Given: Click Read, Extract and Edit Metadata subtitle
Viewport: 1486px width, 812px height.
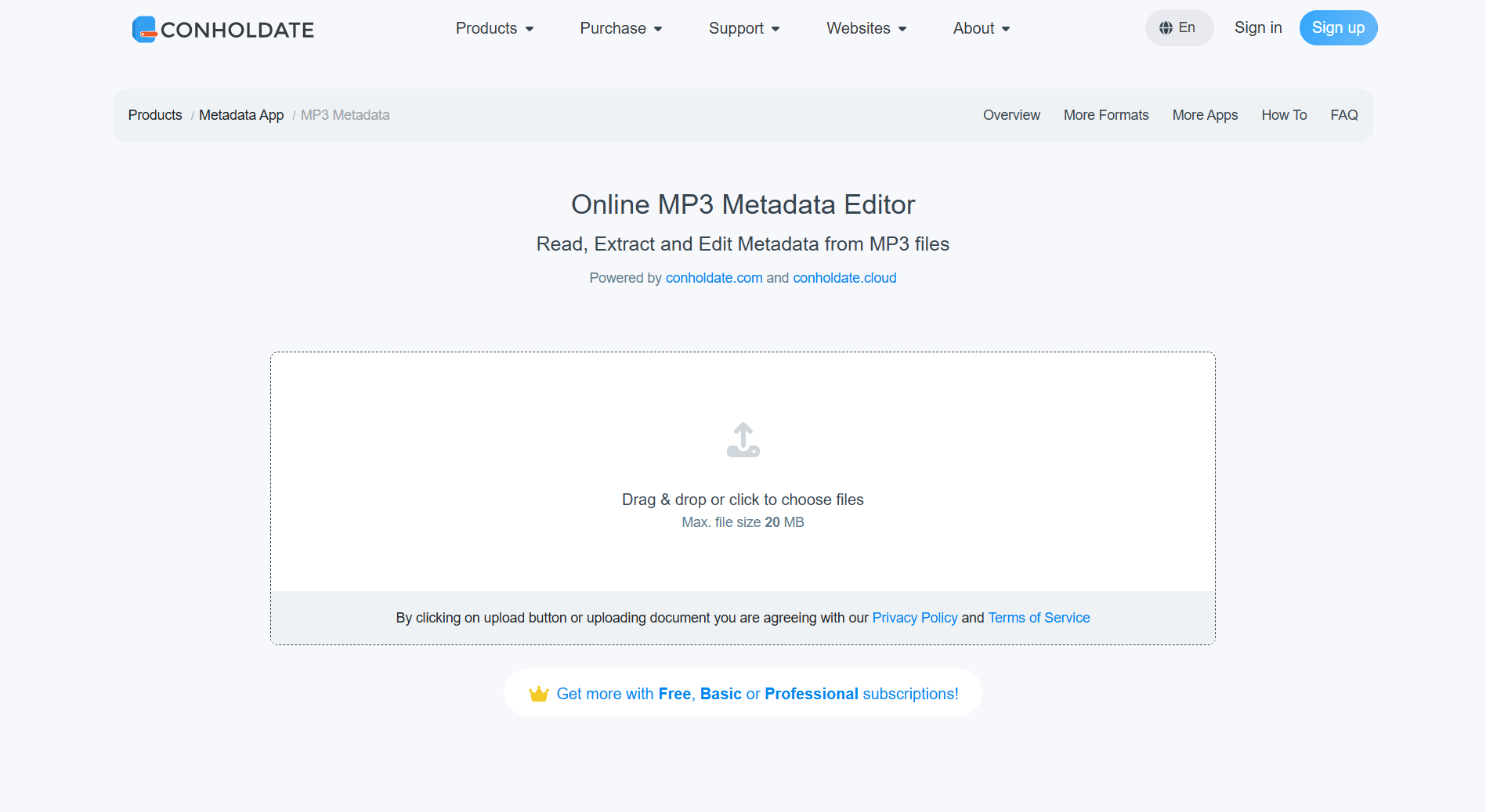Looking at the screenshot, I should [743, 244].
